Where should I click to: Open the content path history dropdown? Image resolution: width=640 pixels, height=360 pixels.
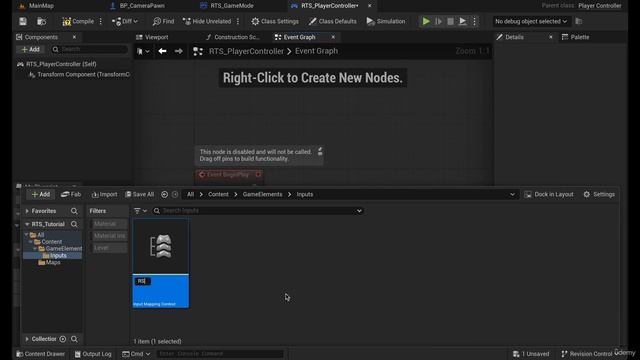tap(512, 195)
